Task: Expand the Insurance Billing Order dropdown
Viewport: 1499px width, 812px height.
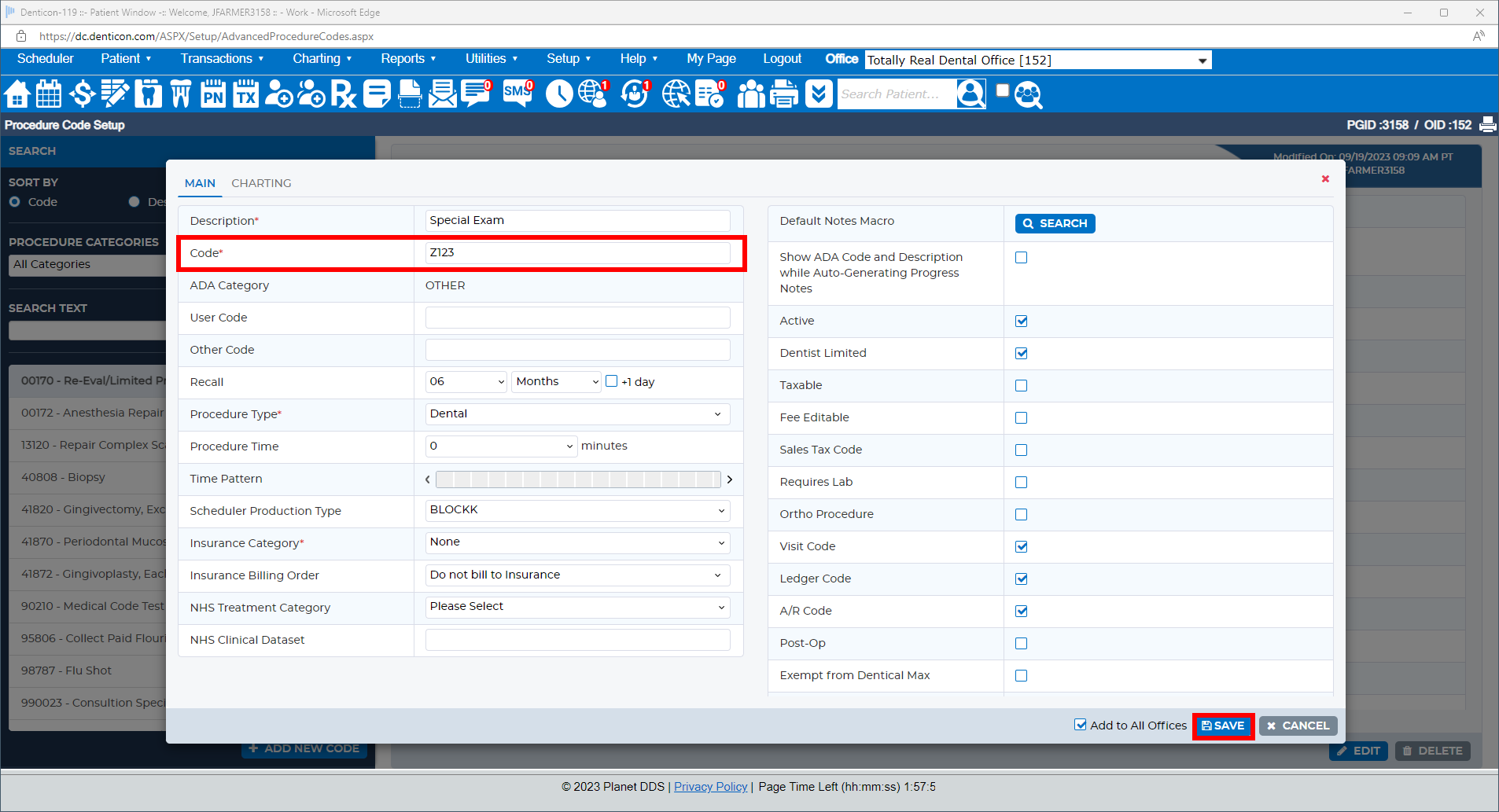Action: pyautogui.click(x=577, y=575)
